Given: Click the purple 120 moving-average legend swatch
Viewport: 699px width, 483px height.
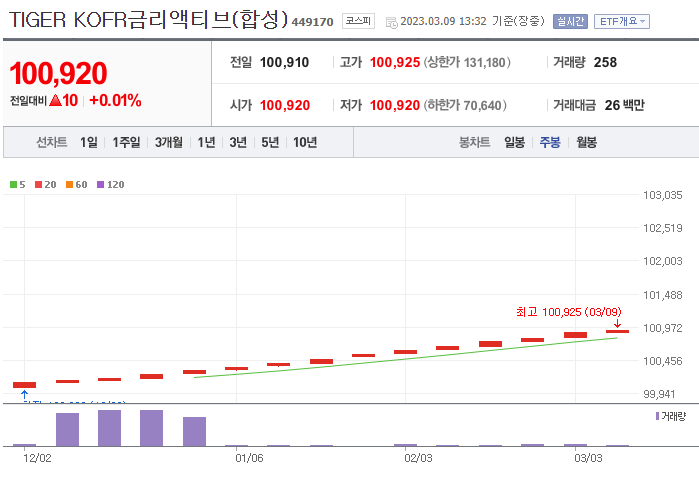Looking at the screenshot, I should [100, 184].
